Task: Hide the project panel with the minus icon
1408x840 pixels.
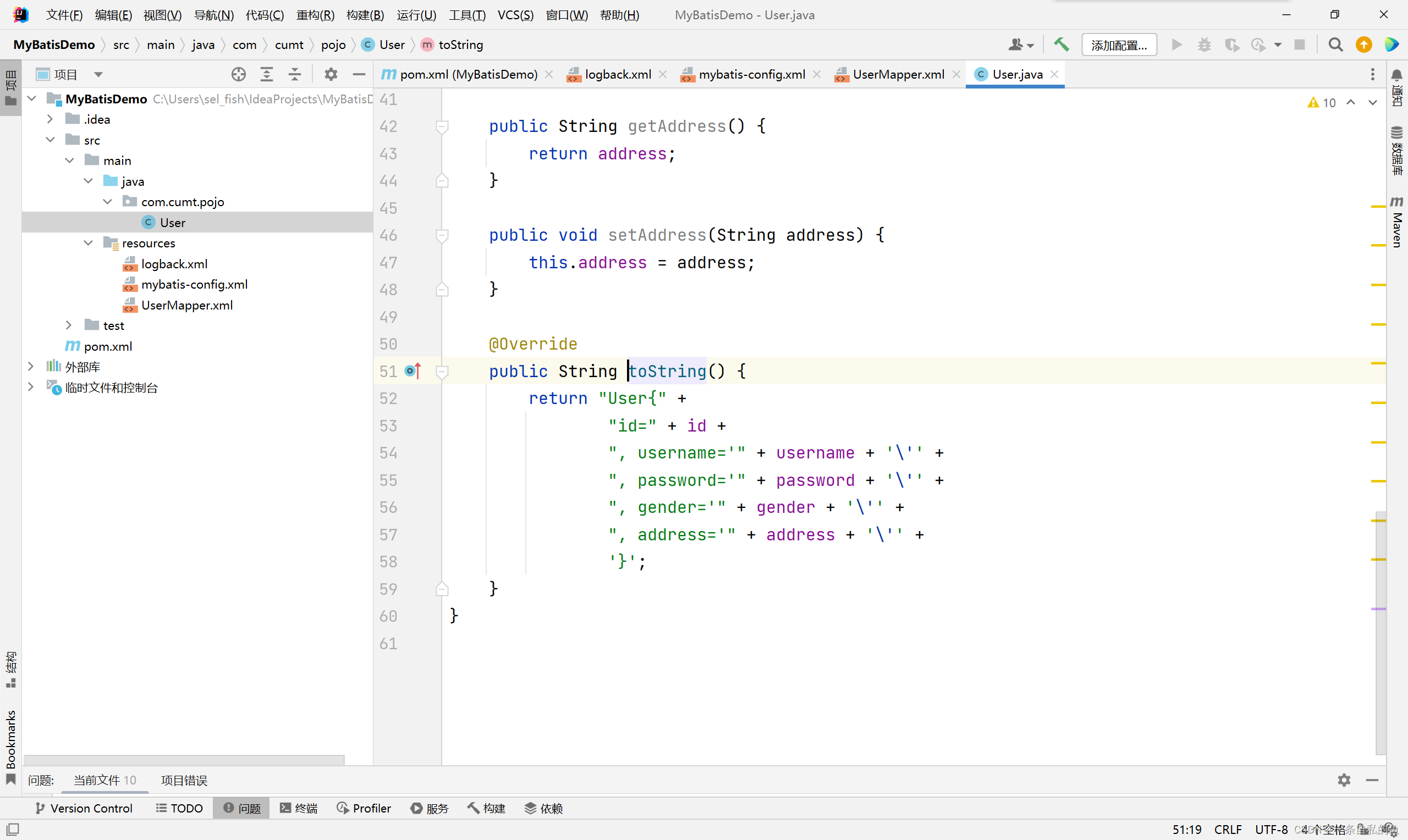Action: coord(359,74)
